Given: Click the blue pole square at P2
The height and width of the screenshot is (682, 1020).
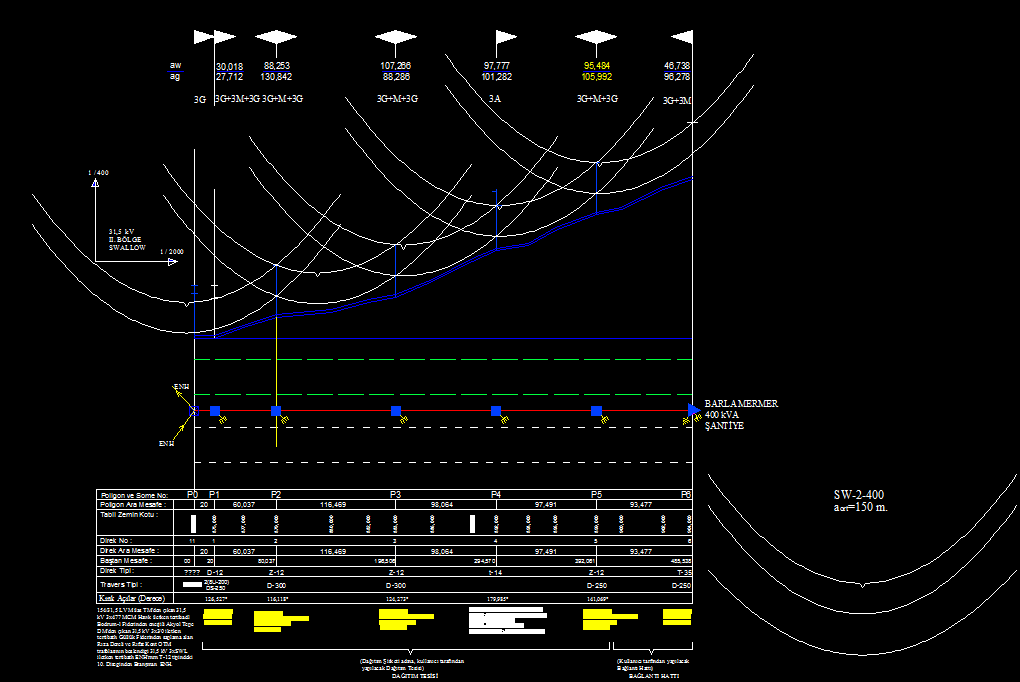Looking at the screenshot, I should pos(276,411).
